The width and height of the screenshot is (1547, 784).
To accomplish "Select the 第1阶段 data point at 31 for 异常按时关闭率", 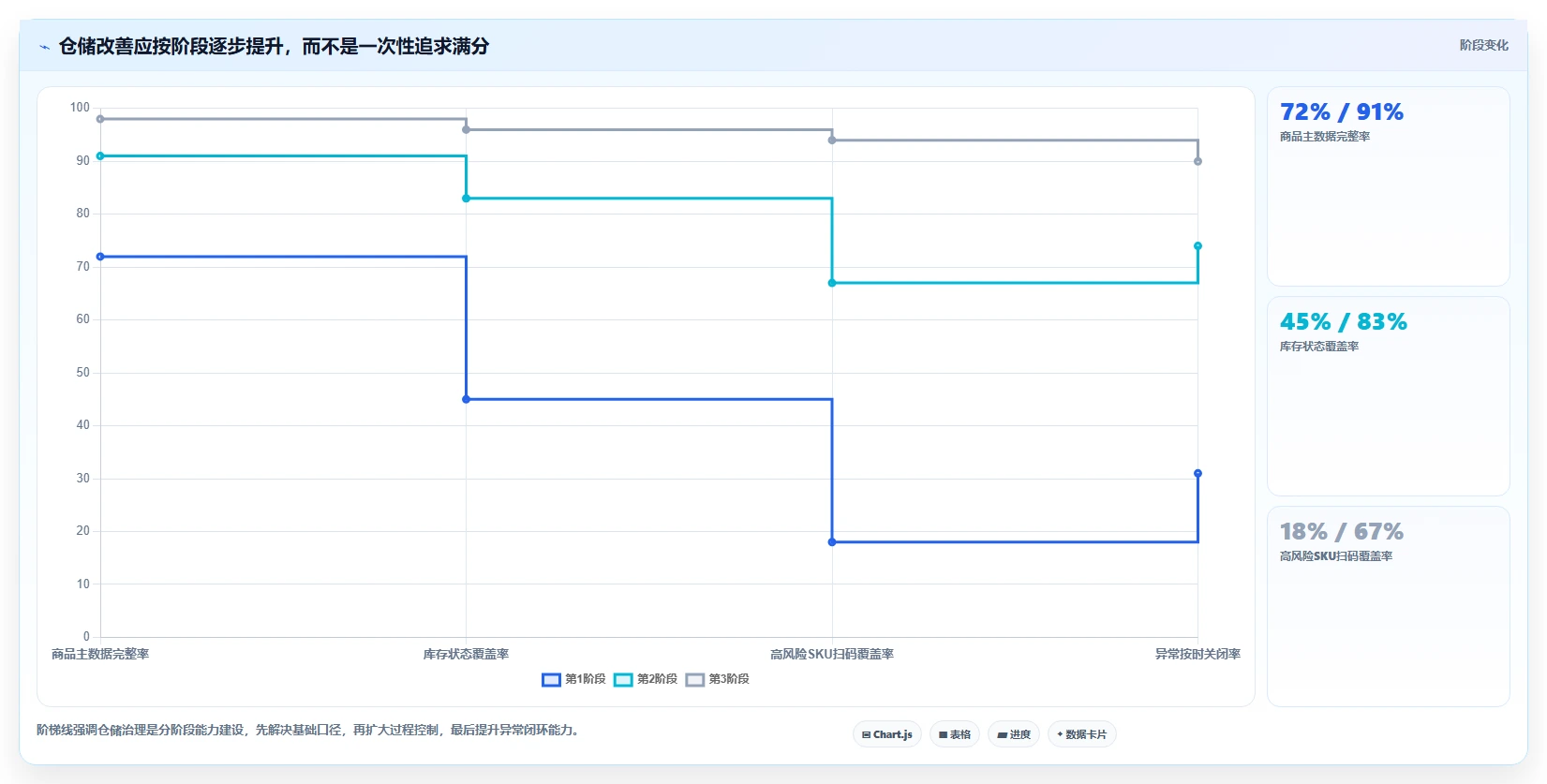I will [x=1197, y=473].
